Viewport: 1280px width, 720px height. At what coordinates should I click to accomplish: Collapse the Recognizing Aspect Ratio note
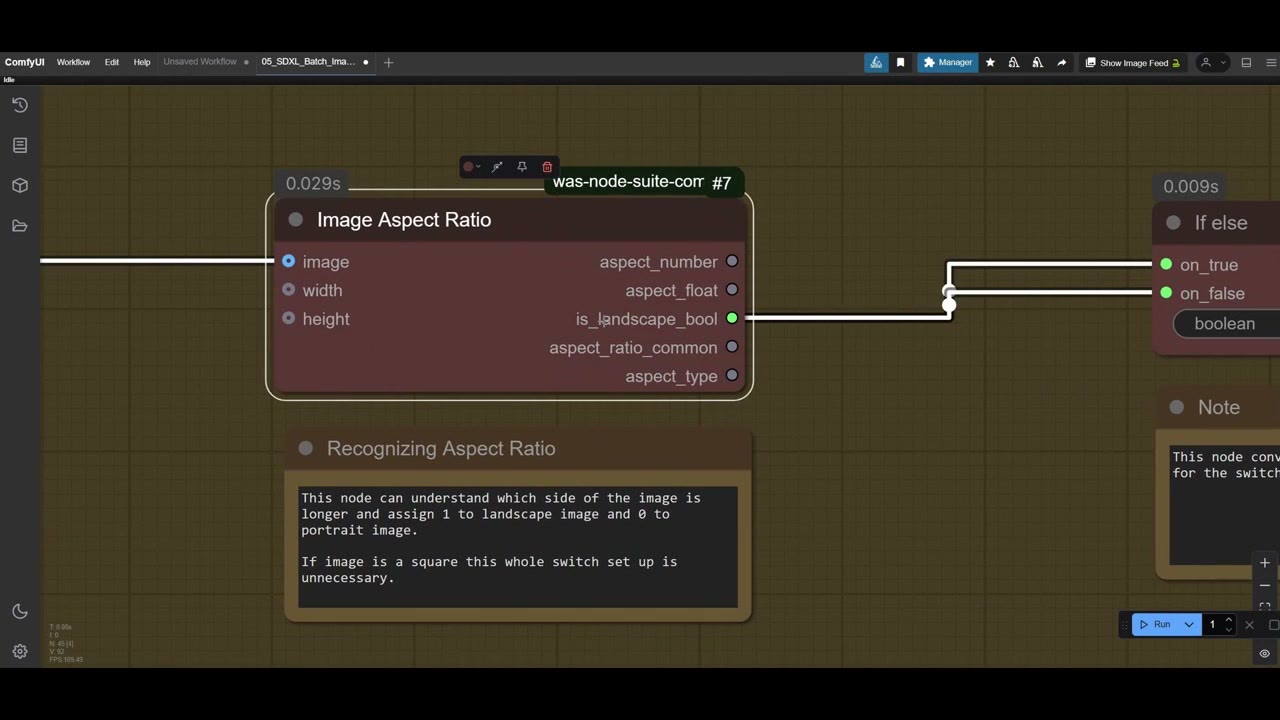pos(306,448)
